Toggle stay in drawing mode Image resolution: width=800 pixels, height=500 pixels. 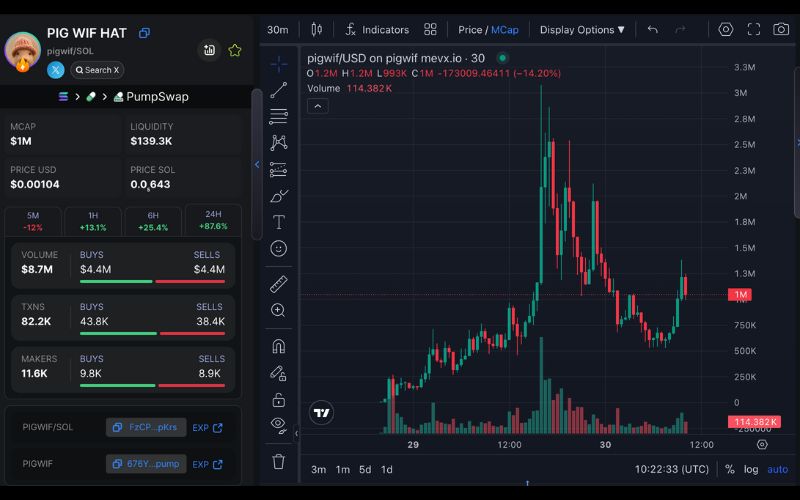click(279, 373)
